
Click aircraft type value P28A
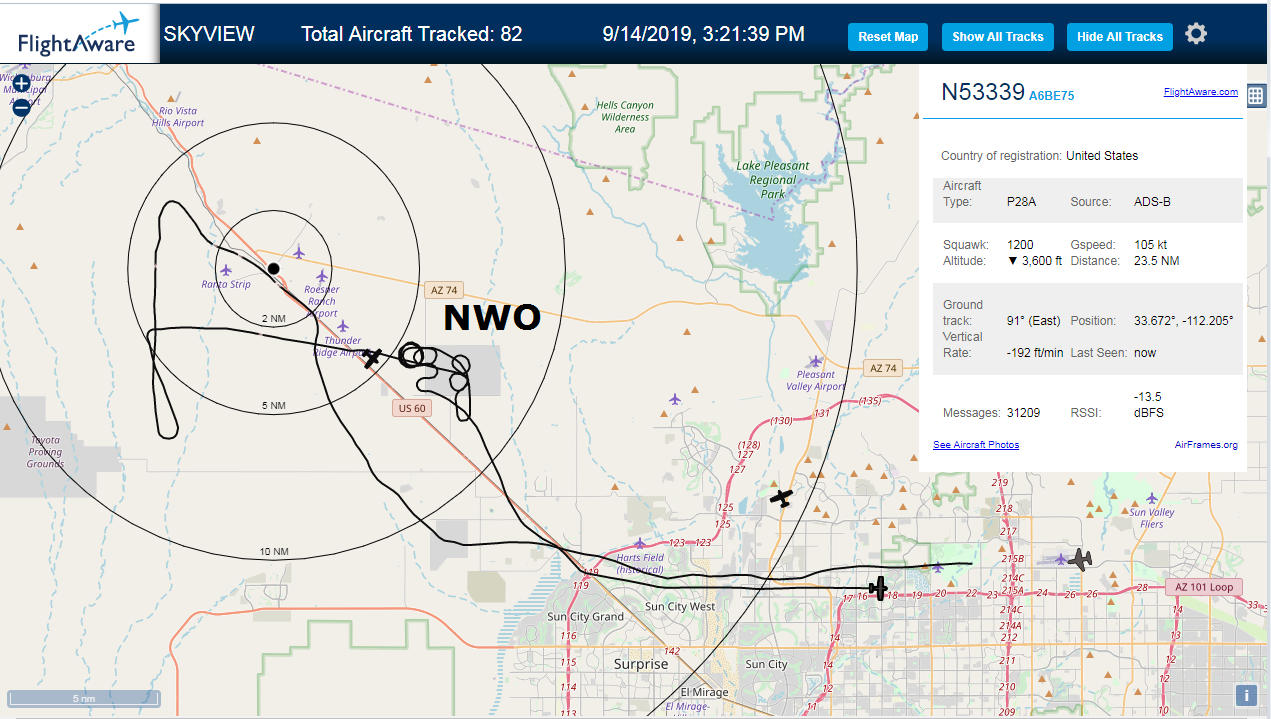pyautogui.click(x=1021, y=202)
